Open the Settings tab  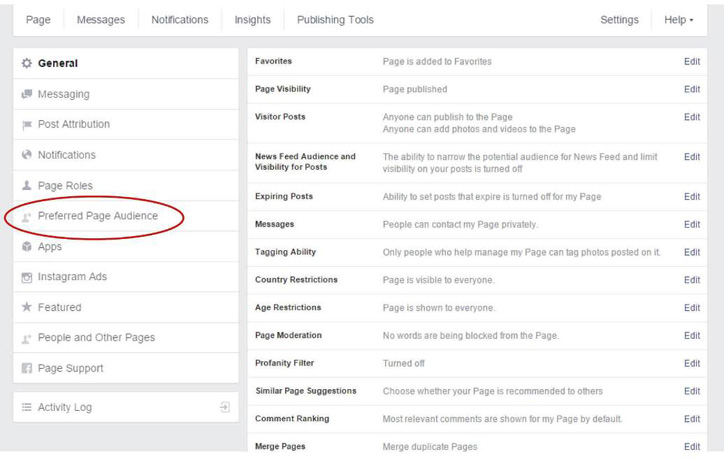coord(619,20)
